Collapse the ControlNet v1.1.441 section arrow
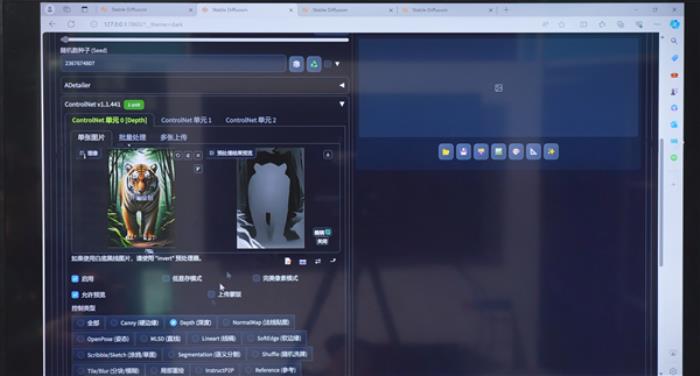The width and height of the screenshot is (700, 376). tap(342, 104)
